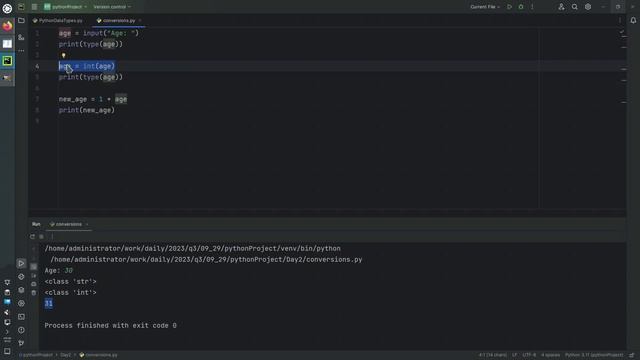Expand the Version control dropdown
This screenshot has width=640, height=360.
click(x=112, y=7)
